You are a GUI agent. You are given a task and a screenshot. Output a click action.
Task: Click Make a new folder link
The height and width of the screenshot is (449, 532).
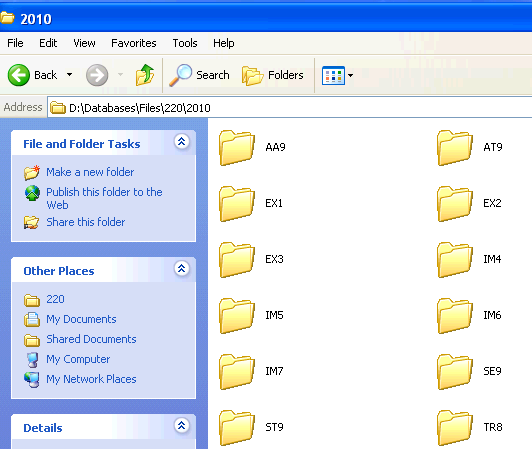[90, 172]
